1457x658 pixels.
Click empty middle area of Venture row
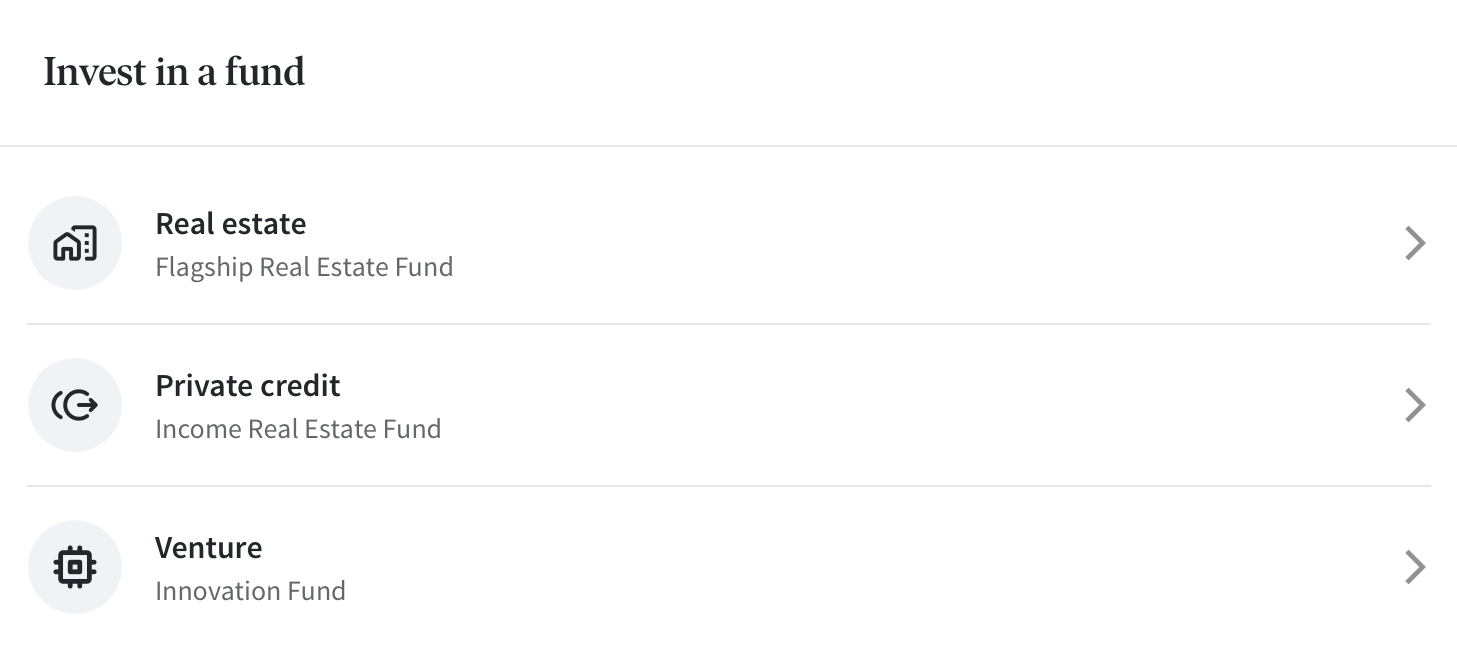(x=900, y=567)
